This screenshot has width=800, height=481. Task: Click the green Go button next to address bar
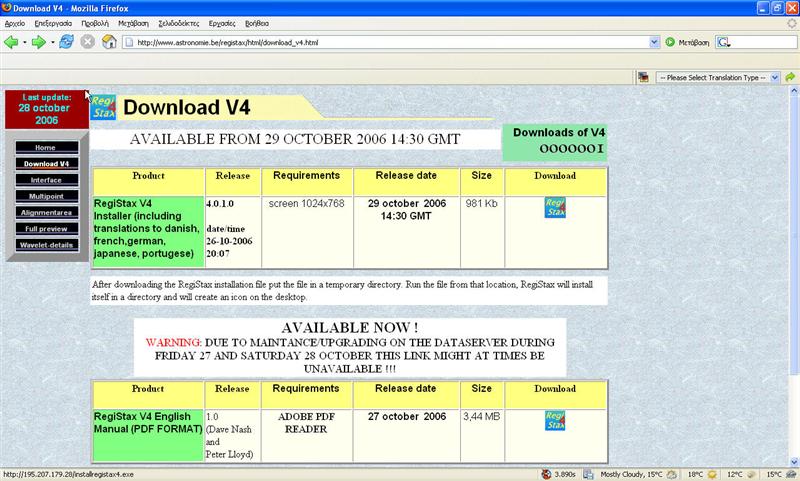(x=670, y=42)
